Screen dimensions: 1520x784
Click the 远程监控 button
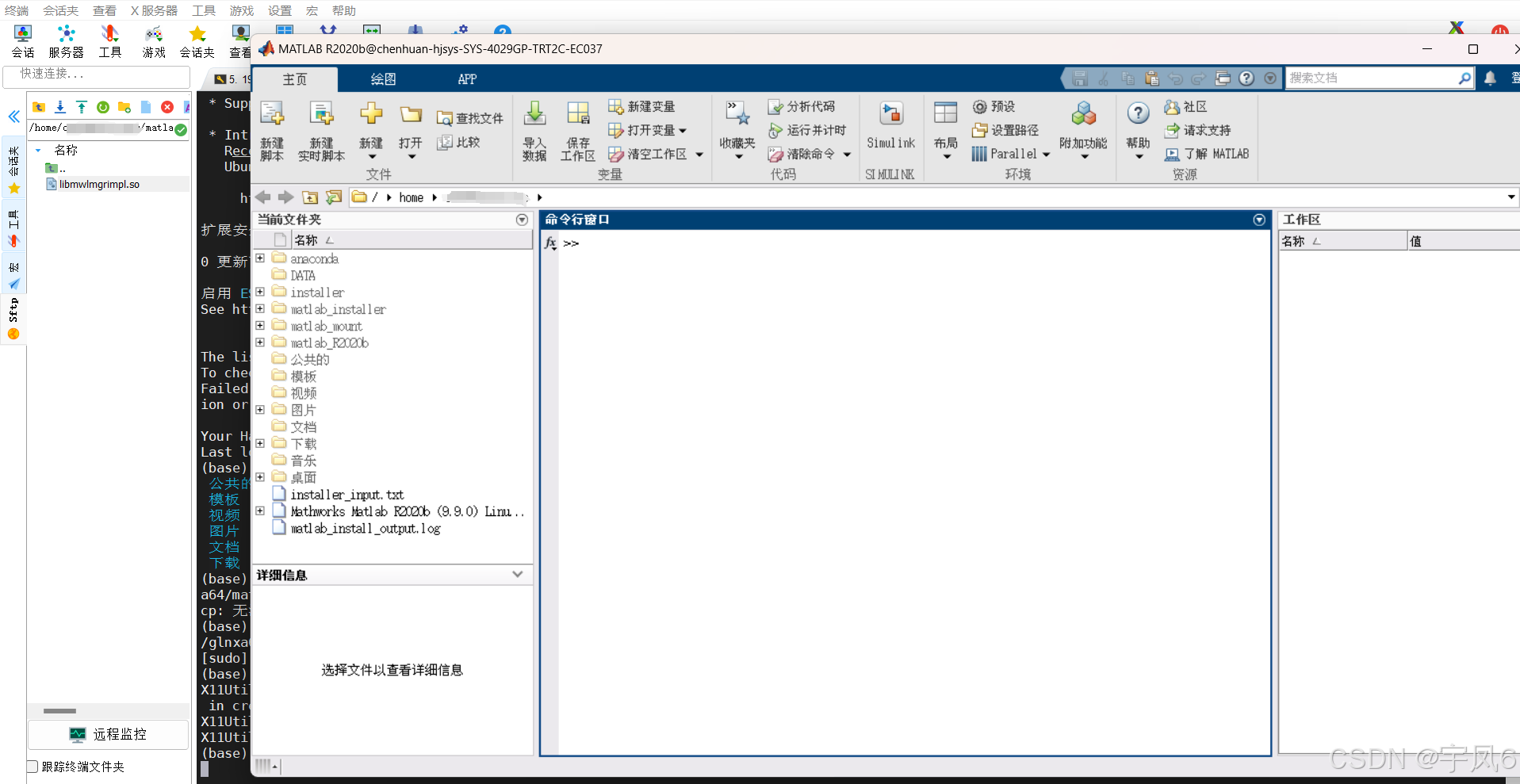(109, 734)
